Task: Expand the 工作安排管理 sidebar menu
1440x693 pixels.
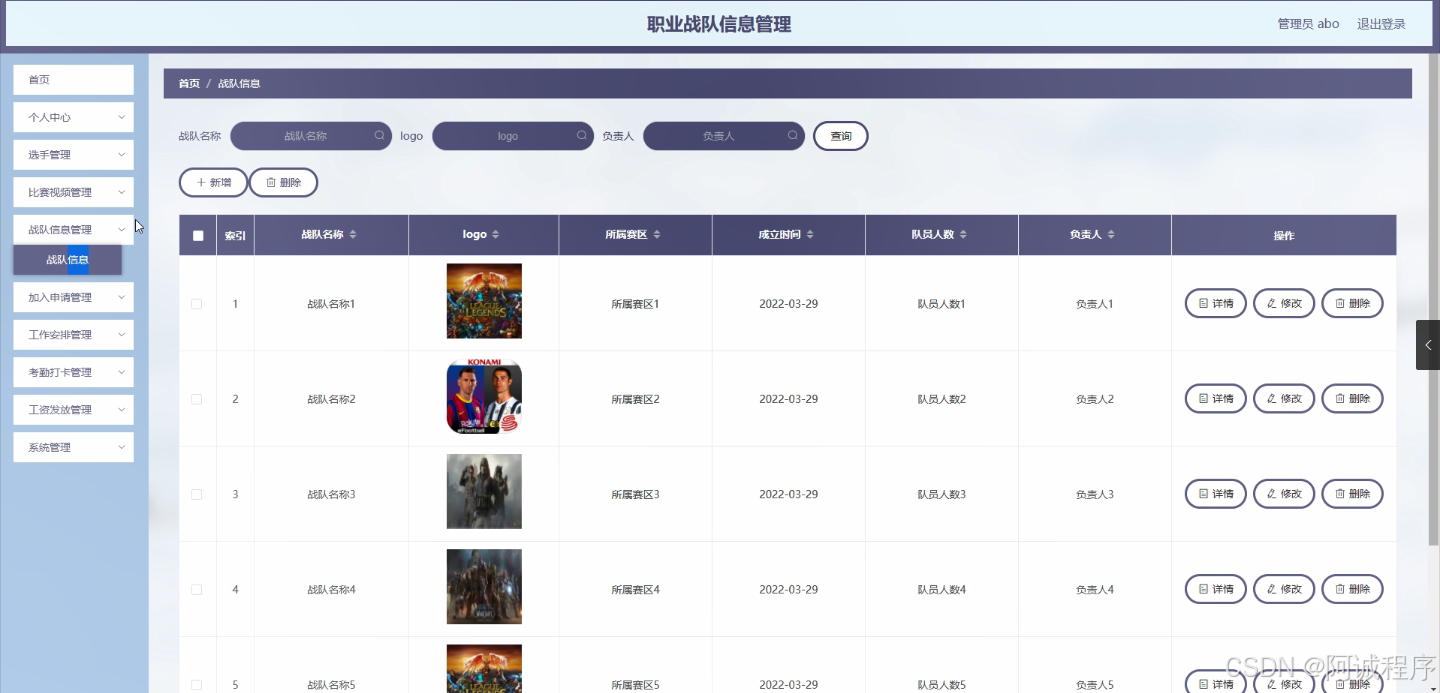Action: click(x=73, y=335)
